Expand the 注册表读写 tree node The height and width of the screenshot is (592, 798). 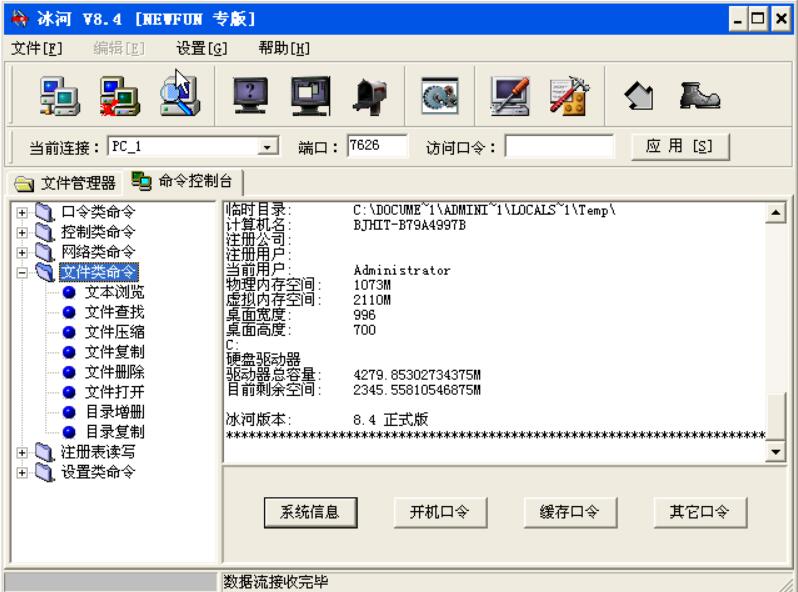[x=22, y=453]
